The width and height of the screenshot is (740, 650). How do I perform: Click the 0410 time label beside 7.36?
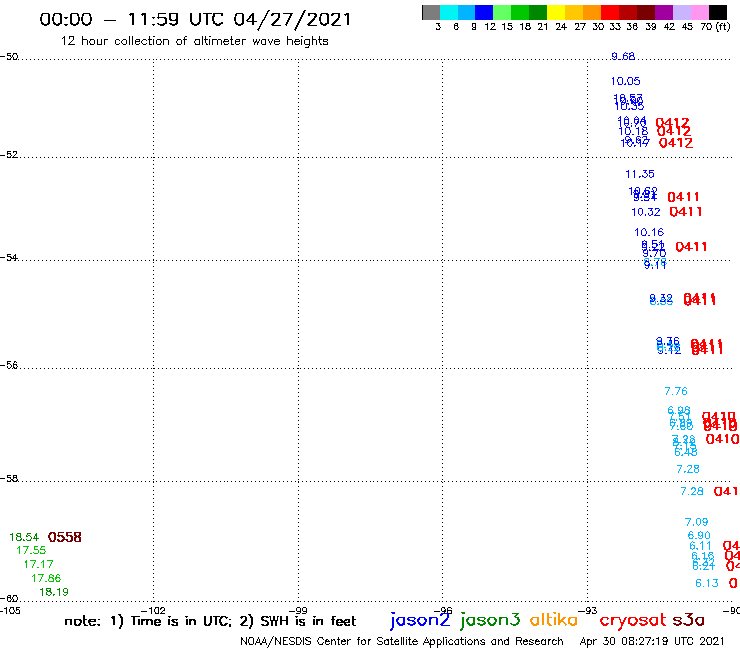tap(722, 439)
